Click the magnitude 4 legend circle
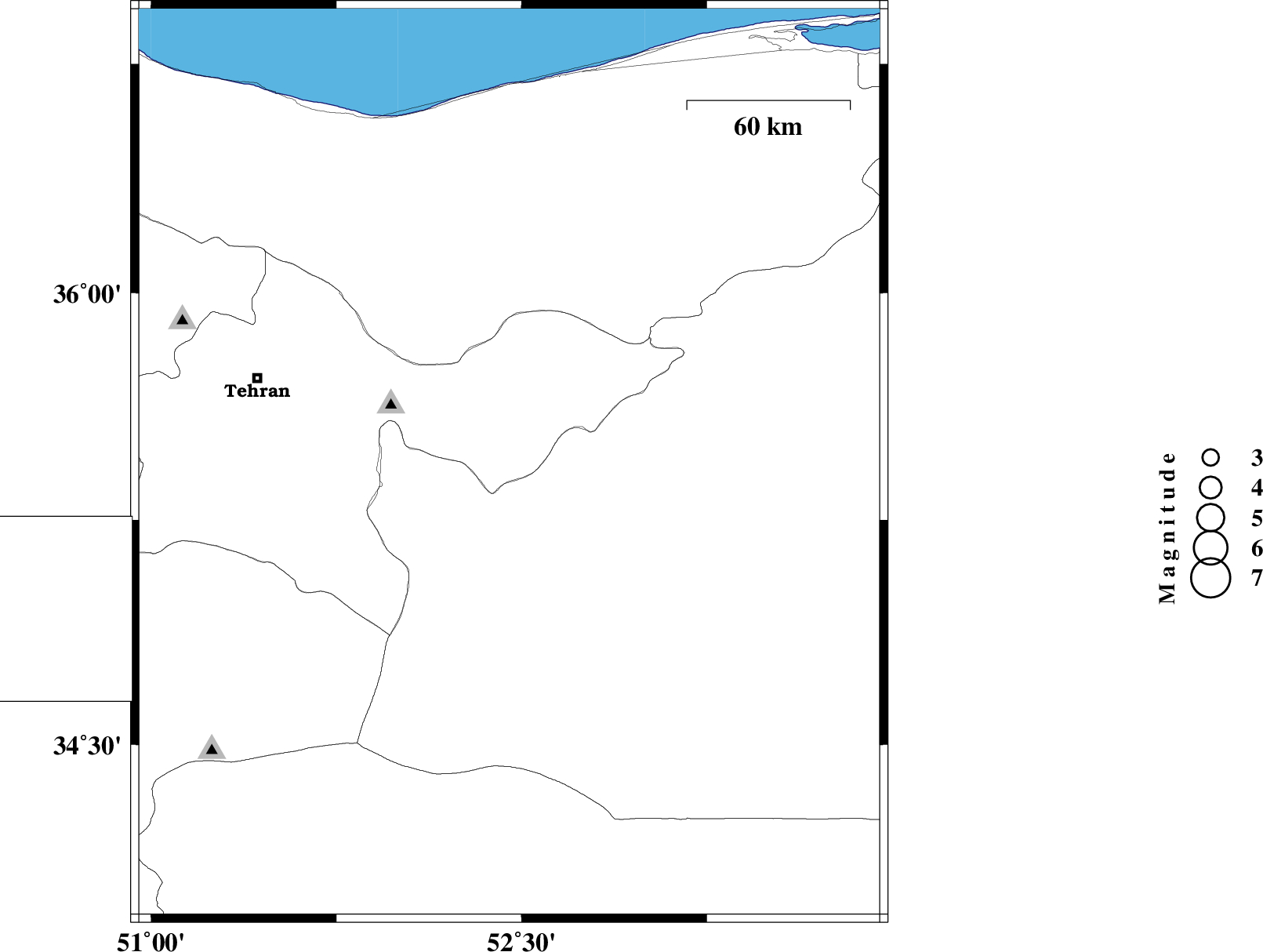 pyautogui.click(x=1211, y=487)
